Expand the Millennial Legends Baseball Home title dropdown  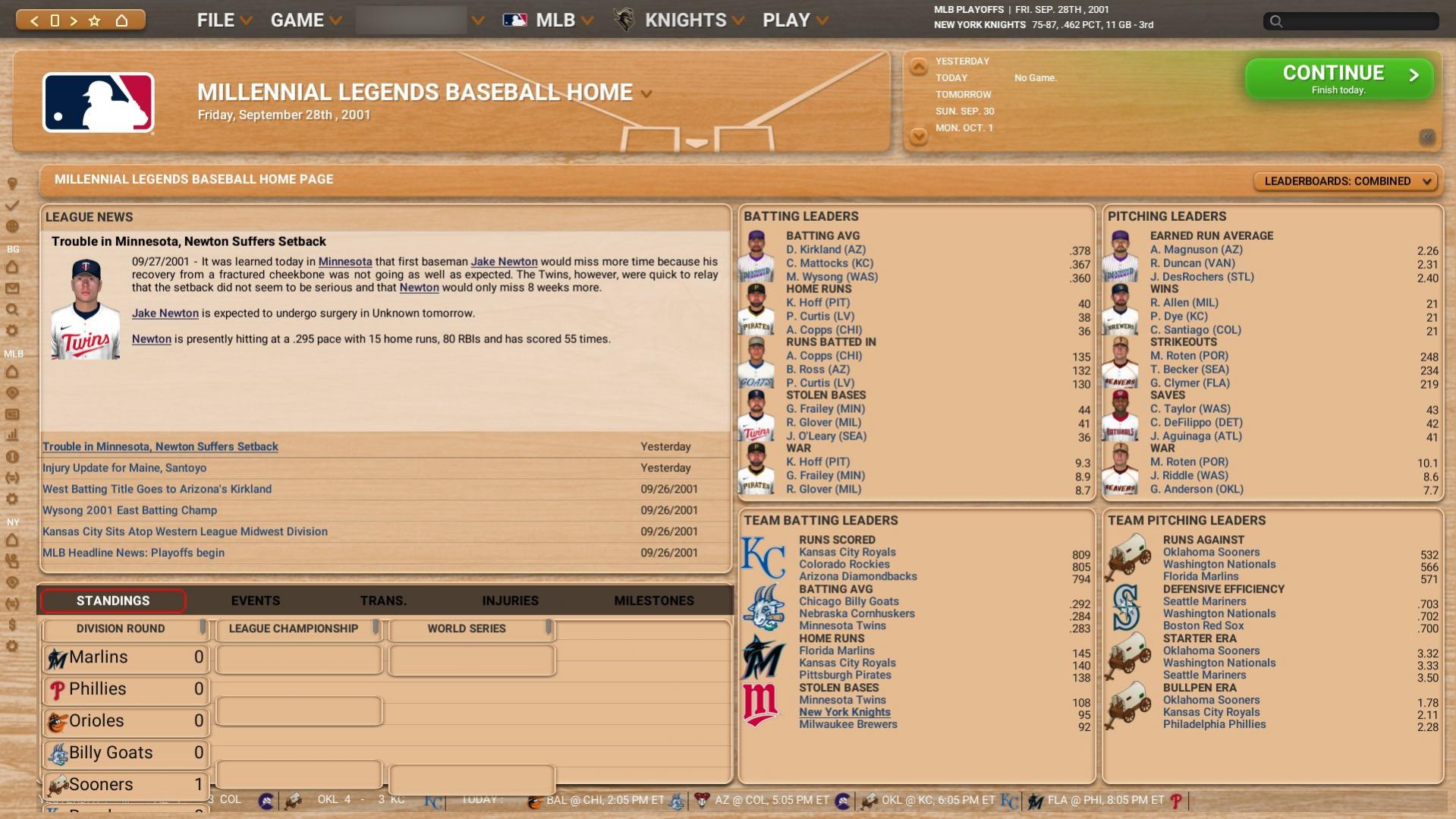tap(646, 94)
